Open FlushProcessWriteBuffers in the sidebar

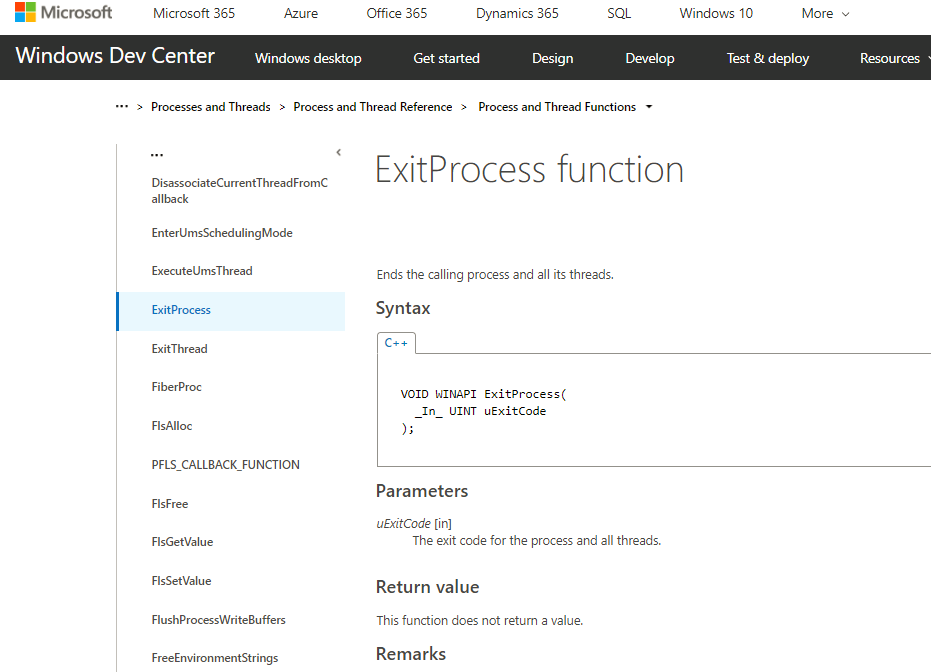tap(218, 620)
